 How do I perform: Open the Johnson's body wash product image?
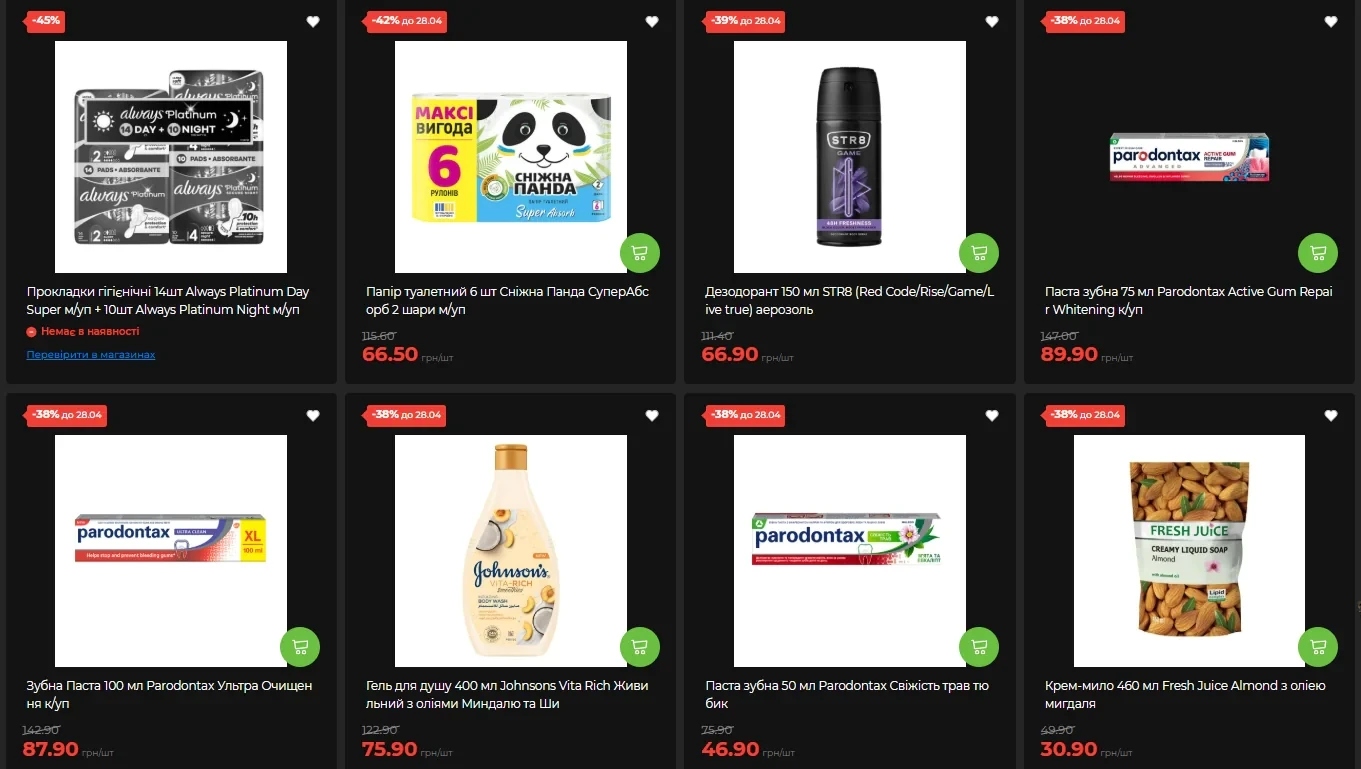click(x=511, y=551)
